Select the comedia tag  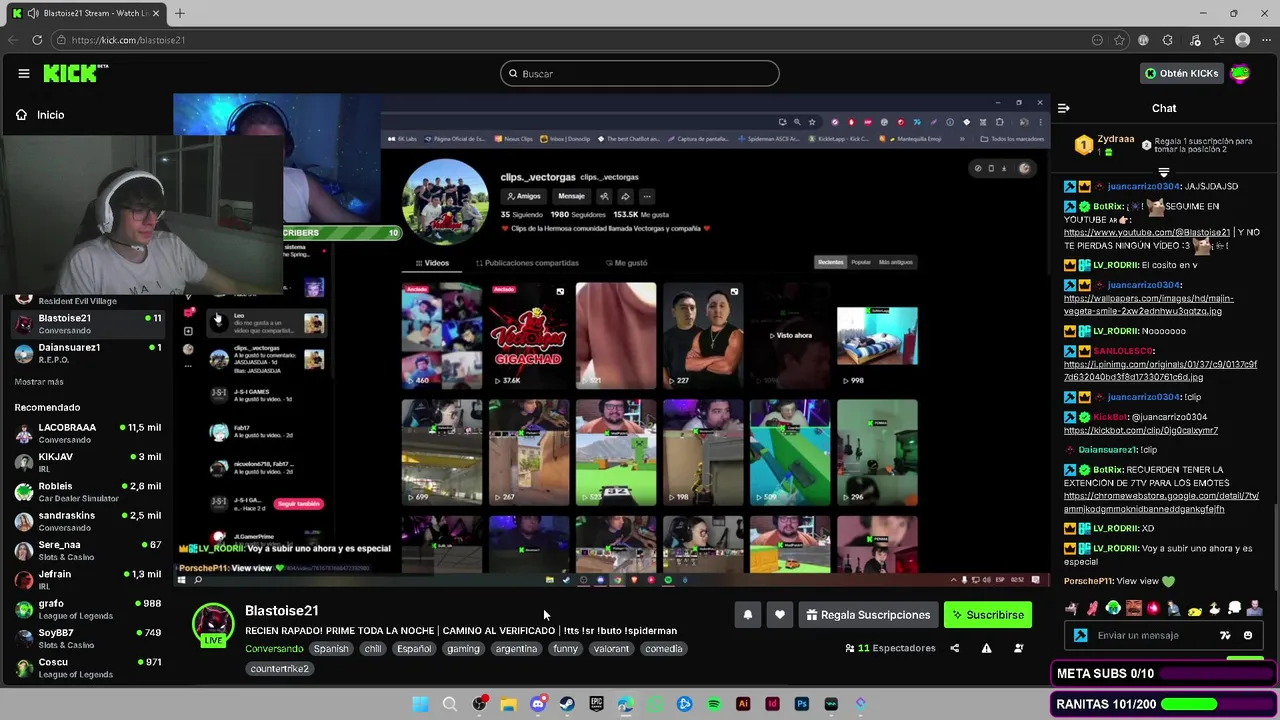pyautogui.click(x=663, y=648)
